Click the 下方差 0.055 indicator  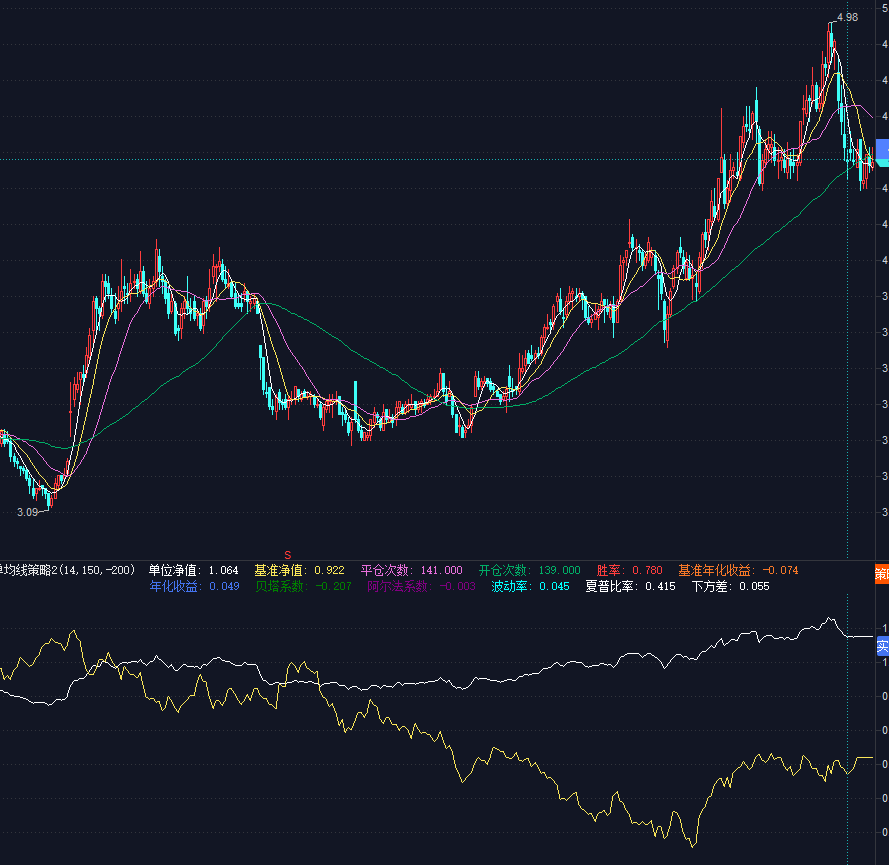(x=730, y=586)
